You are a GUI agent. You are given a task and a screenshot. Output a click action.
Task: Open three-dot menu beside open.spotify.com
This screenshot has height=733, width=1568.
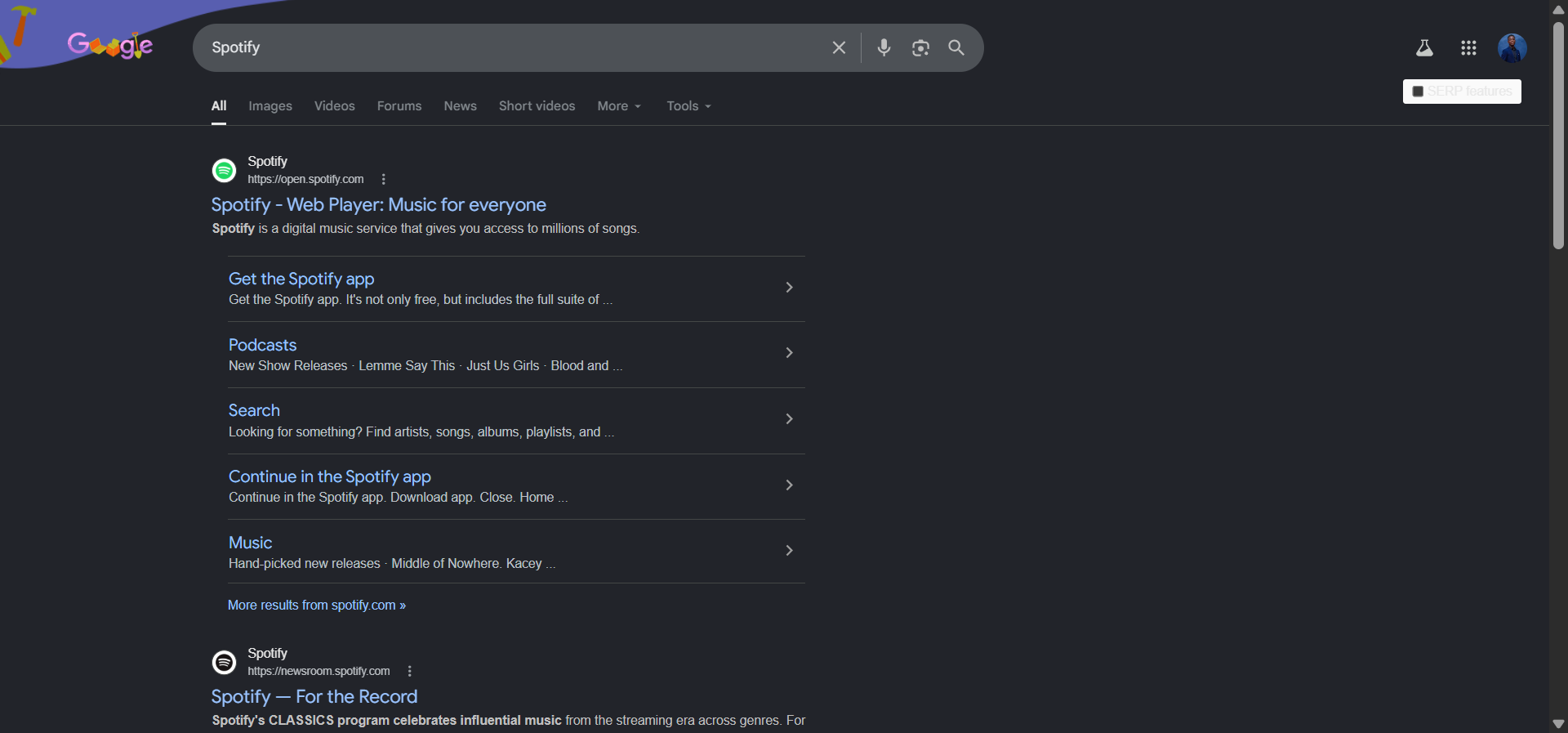tap(383, 179)
